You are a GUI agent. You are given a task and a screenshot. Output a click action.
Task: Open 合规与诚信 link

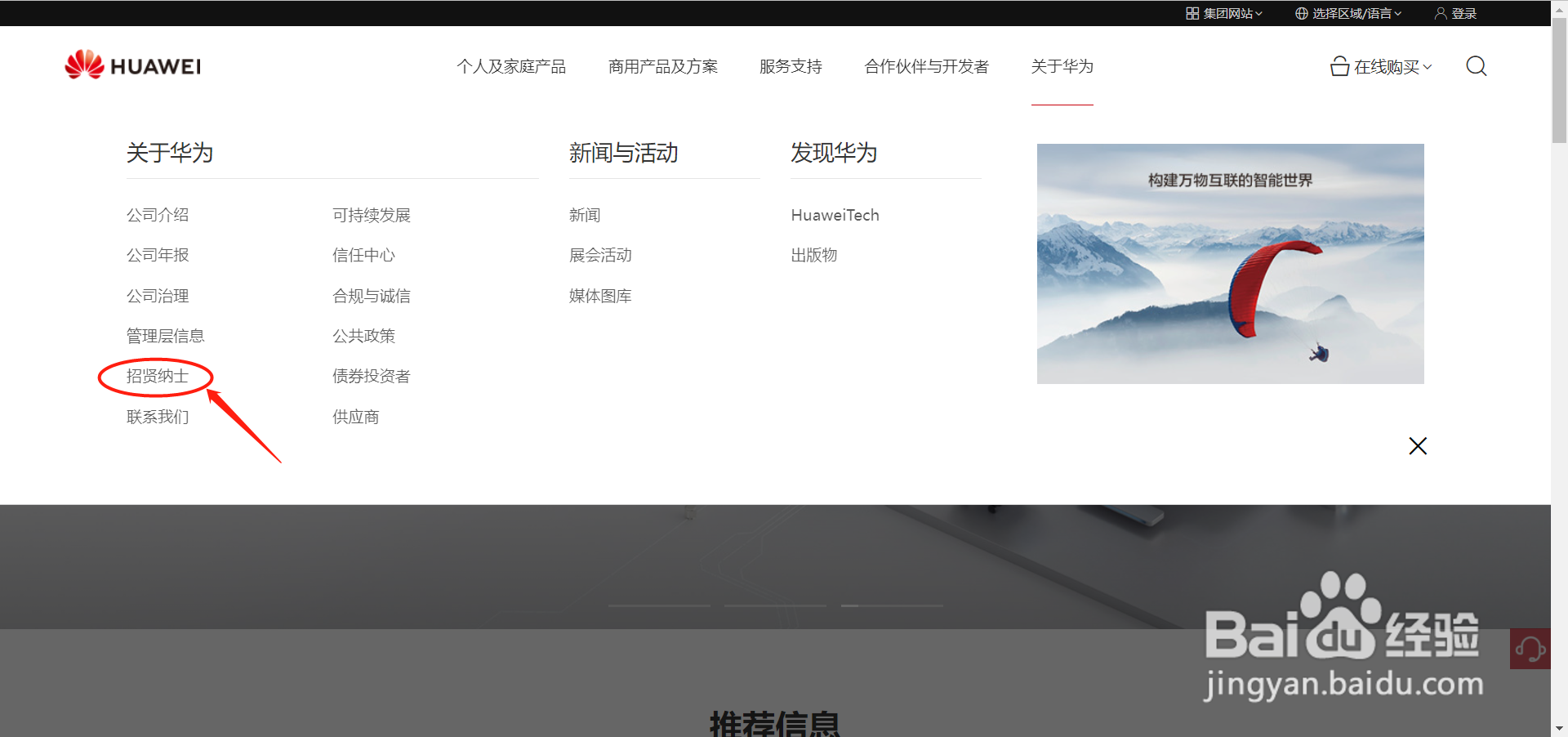[x=372, y=296]
